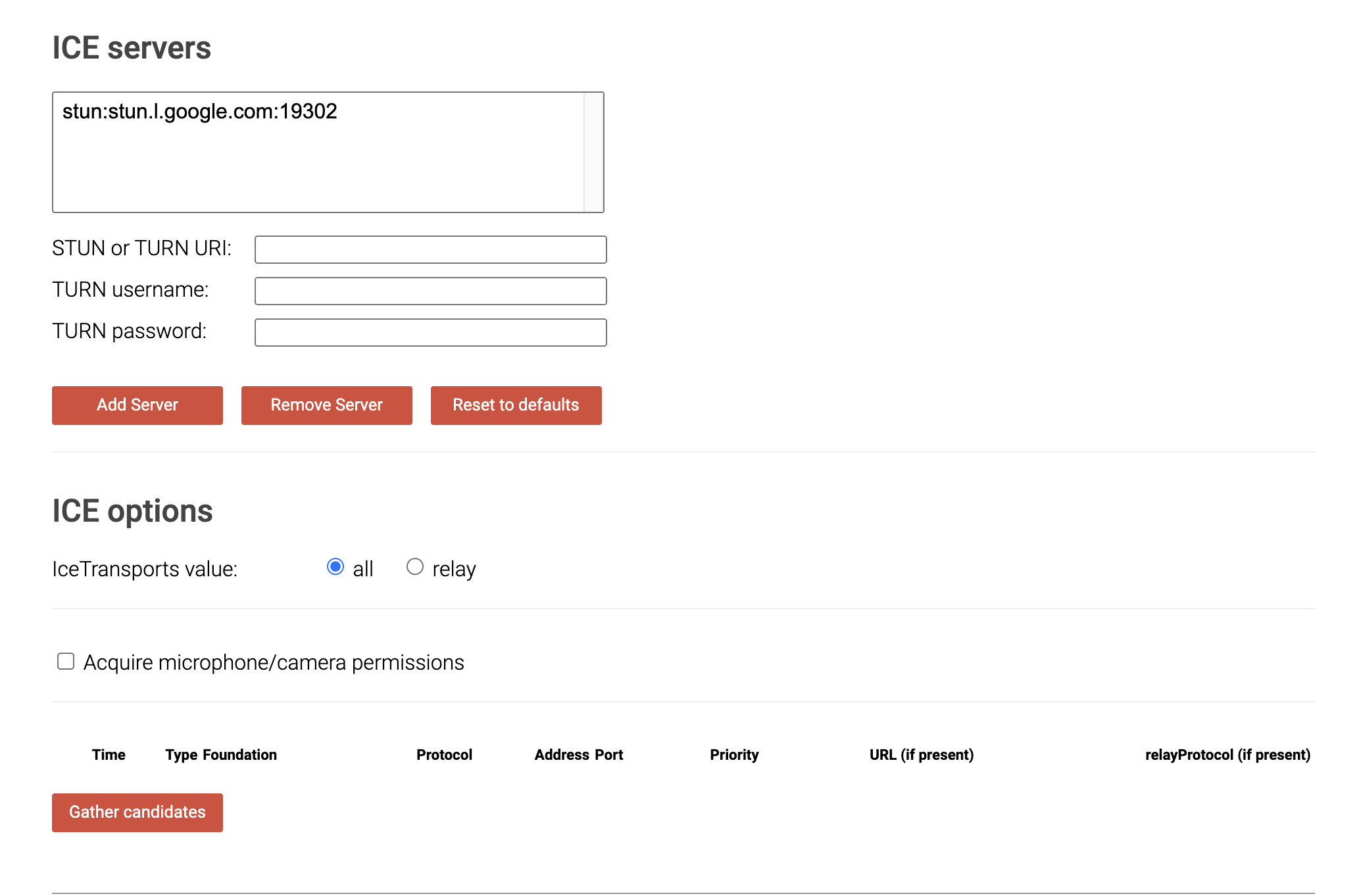1359x896 pixels.
Task: Click the Add Server button
Action: click(x=137, y=405)
